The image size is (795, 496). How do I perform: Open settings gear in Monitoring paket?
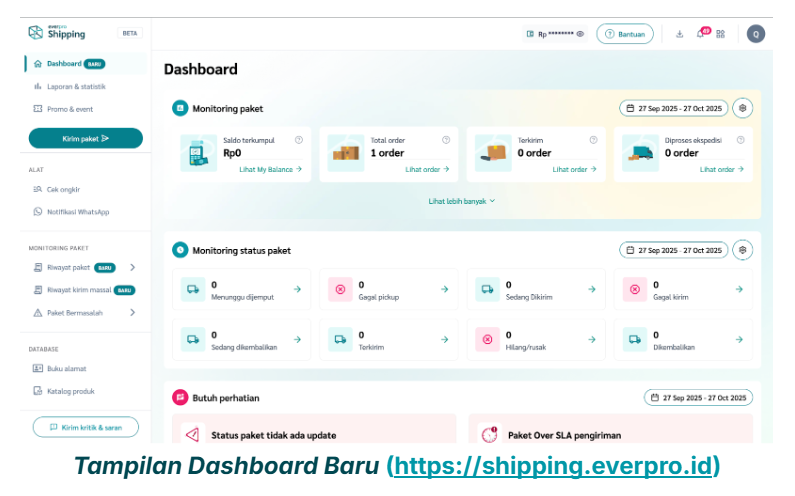click(742, 108)
